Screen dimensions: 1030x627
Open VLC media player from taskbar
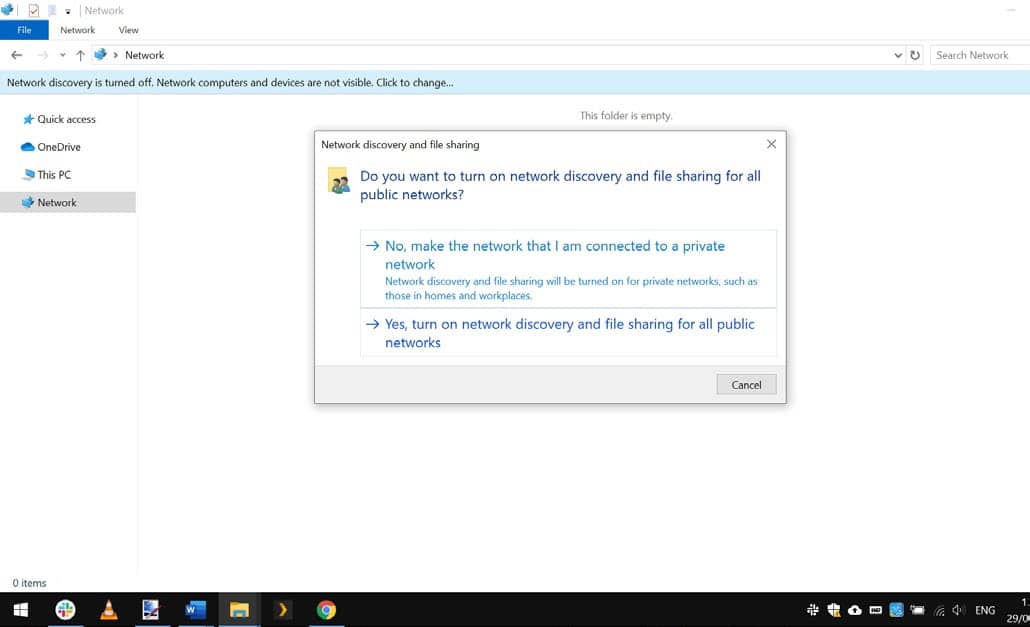coord(109,610)
